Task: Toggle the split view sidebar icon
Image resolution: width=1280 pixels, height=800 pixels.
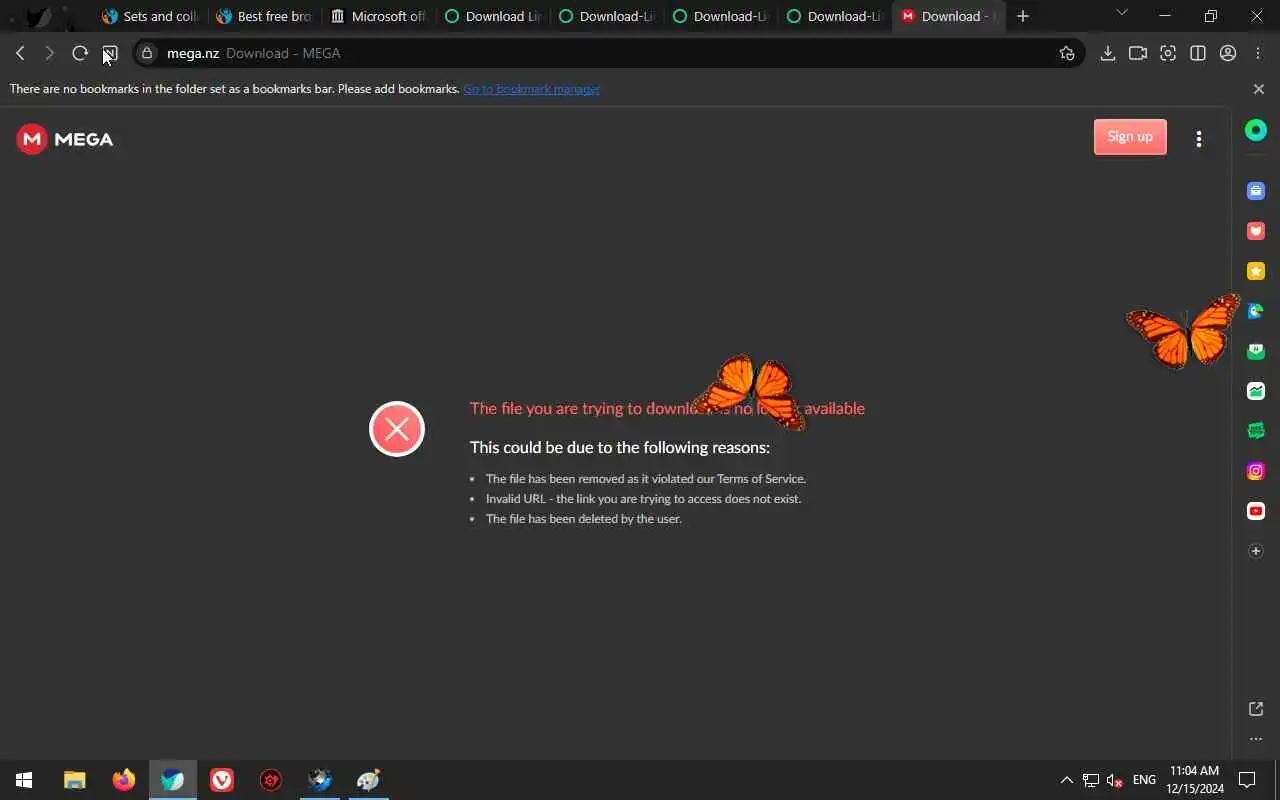Action: 1198,53
